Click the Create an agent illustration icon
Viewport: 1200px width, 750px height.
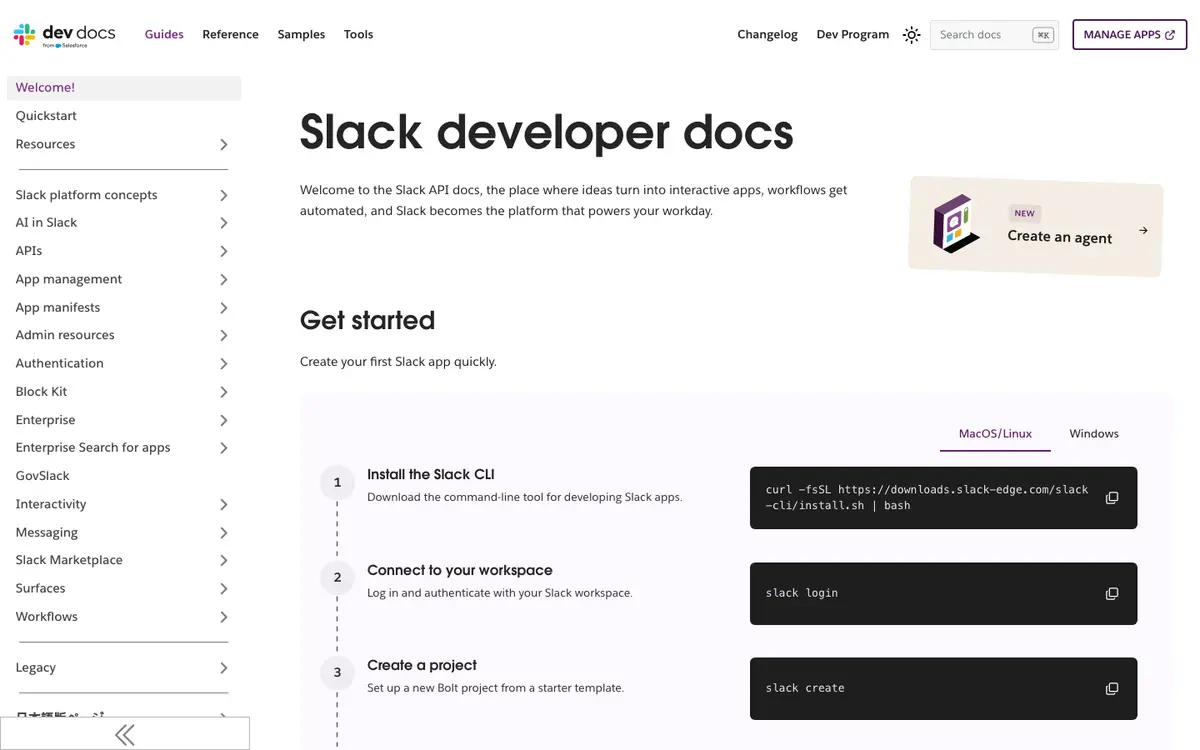[956, 223]
